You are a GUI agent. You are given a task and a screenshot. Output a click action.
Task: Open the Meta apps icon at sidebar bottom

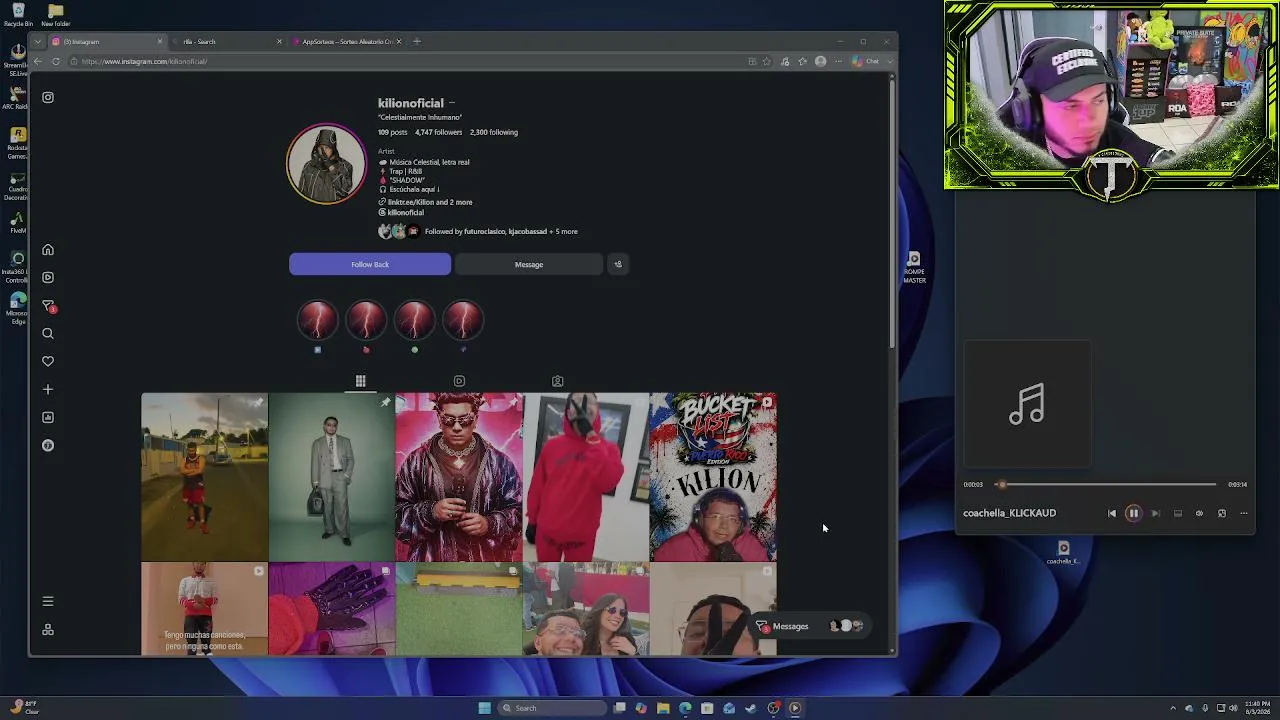point(48,630)
